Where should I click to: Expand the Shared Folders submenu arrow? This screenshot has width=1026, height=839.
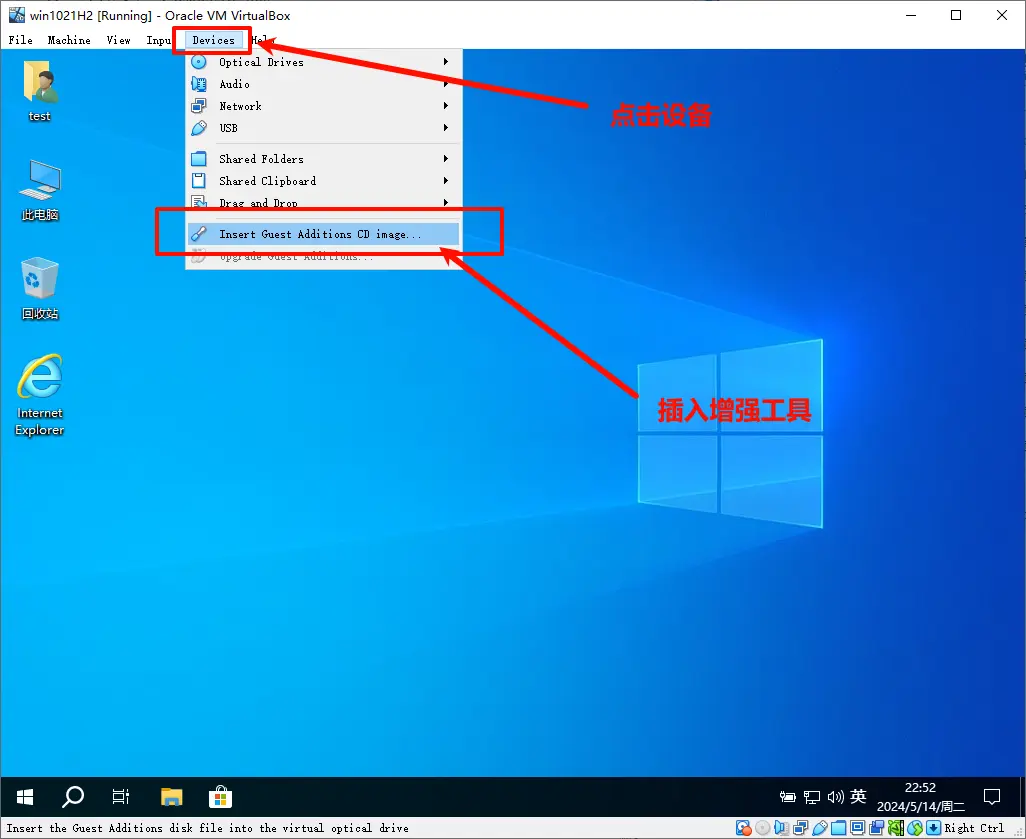pos(446,158)
